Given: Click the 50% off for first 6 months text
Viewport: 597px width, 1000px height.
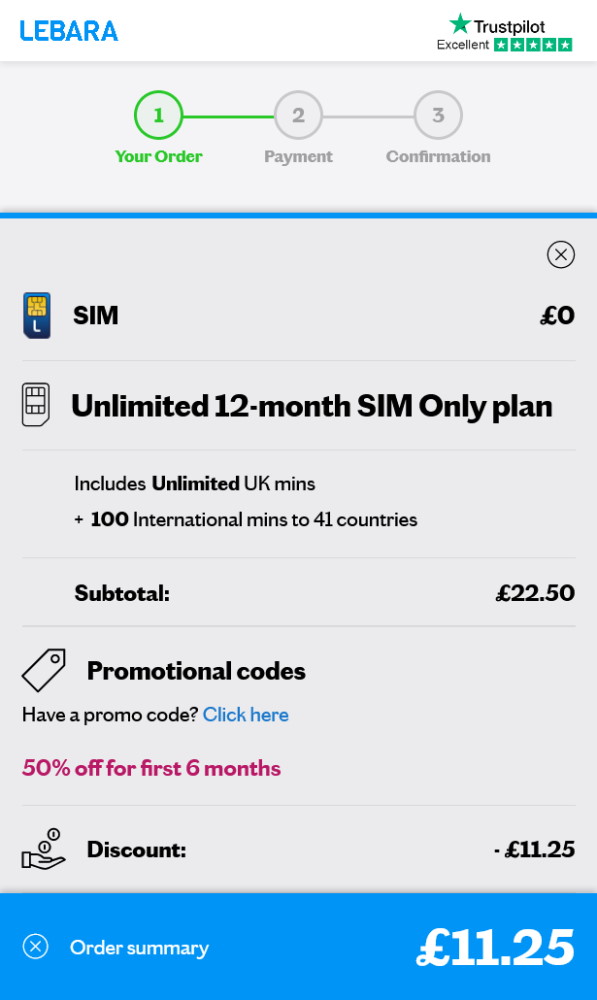Looking at the screenshot, I should pos(150,768).
